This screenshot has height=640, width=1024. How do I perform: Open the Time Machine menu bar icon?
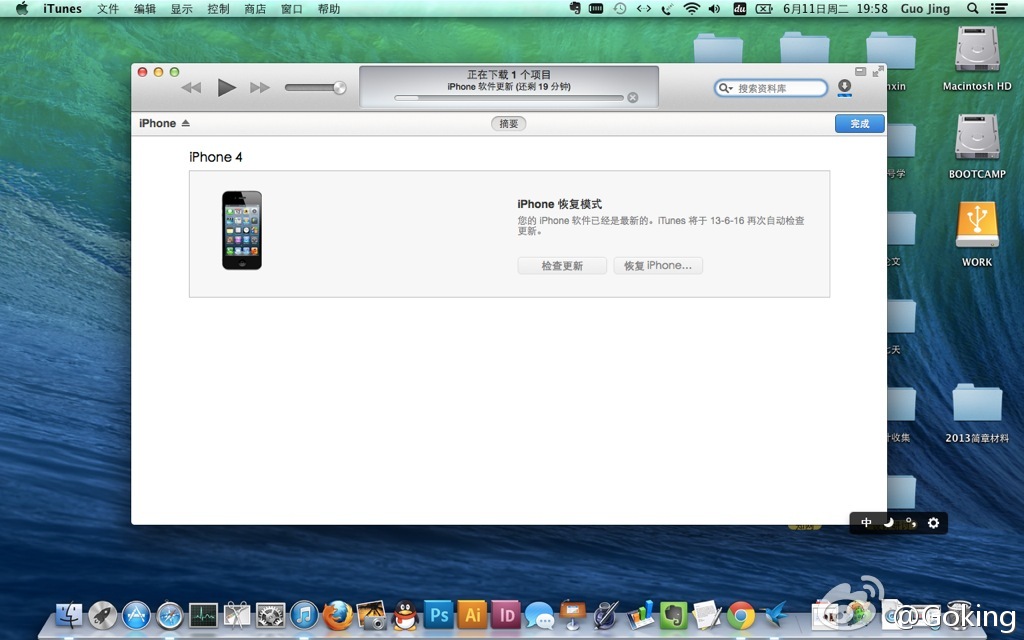click(620, 8)
